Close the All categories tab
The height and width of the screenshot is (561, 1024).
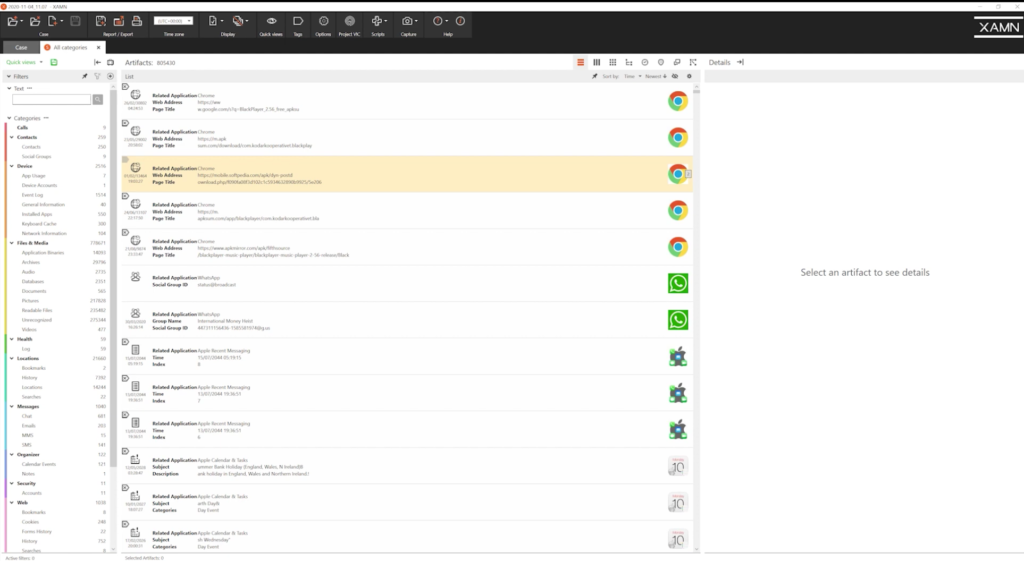tap(99, 48)
